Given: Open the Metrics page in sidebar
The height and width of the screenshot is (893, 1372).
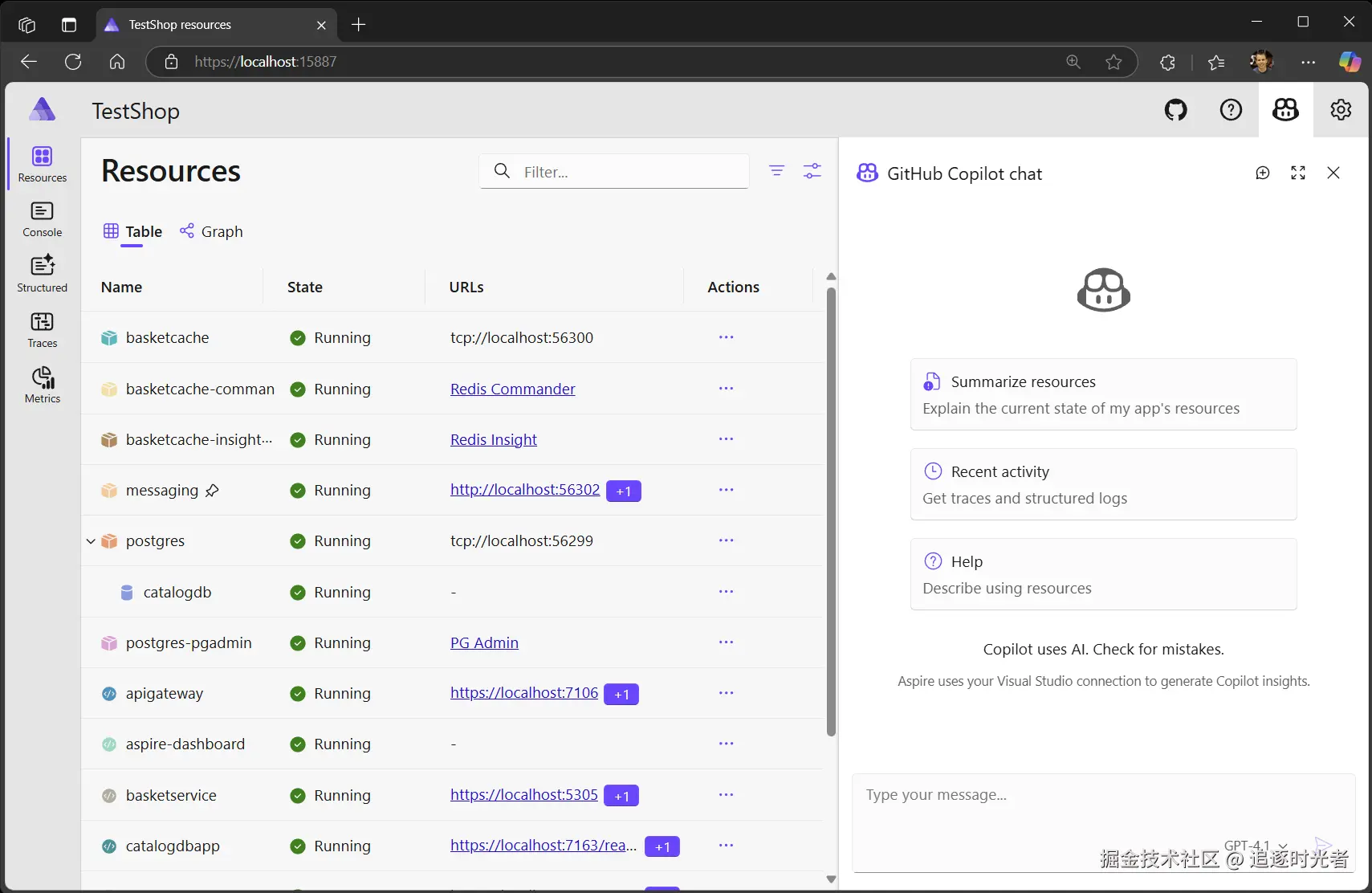Looking at the screenshot, I should tap(42, 385).
